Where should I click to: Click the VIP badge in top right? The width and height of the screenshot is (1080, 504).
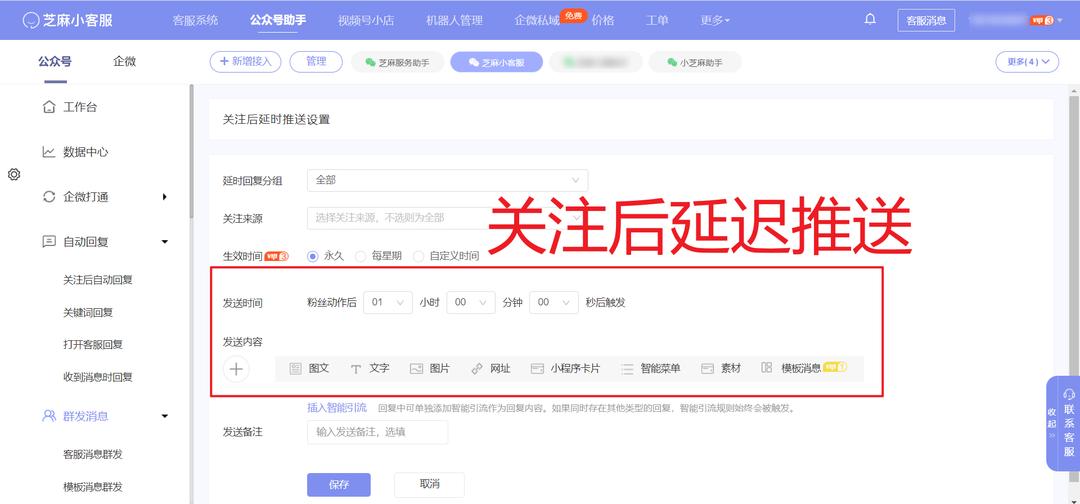(x=1041, y=20)
